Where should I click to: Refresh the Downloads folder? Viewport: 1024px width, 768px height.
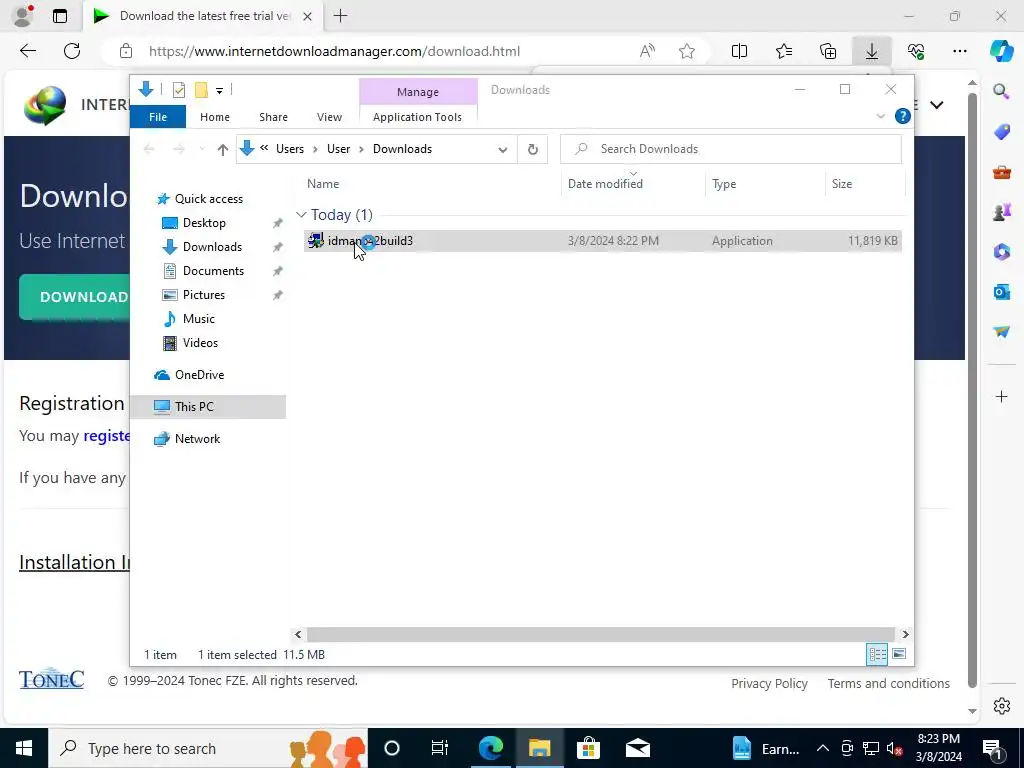pyautogui.click(x=533, y=150)
